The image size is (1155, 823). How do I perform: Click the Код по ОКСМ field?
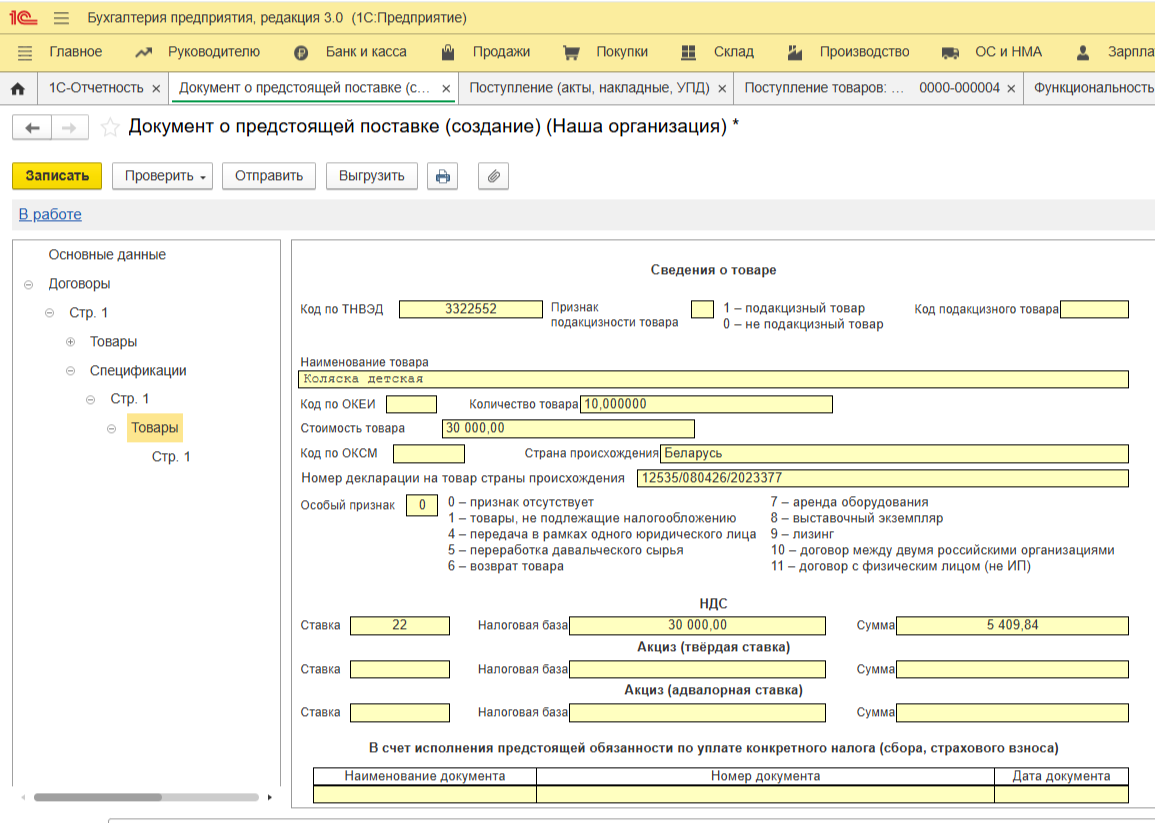coord(429,453)
